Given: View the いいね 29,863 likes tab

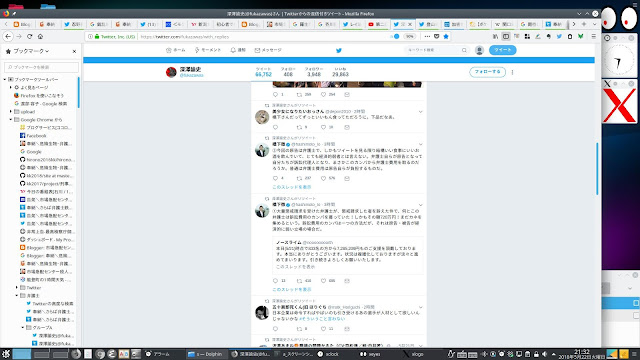Looking at the screenshot, I should [340, 72].
